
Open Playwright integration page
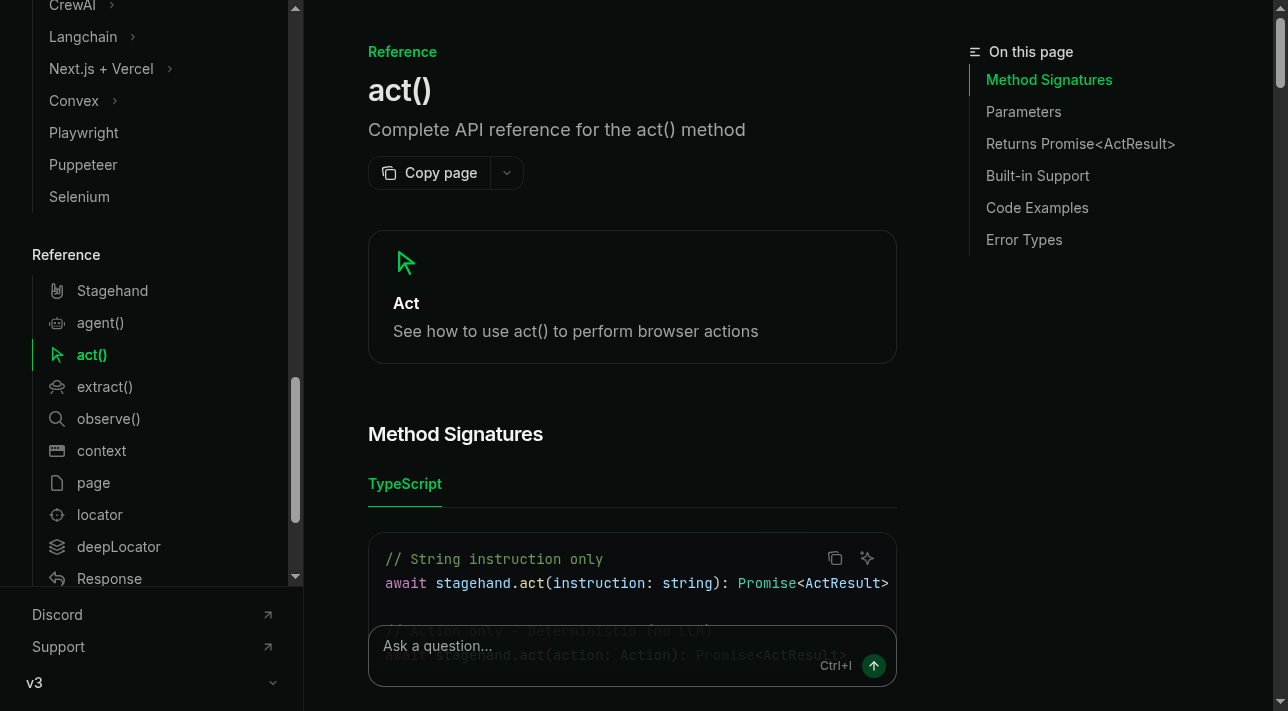point(84,133)
